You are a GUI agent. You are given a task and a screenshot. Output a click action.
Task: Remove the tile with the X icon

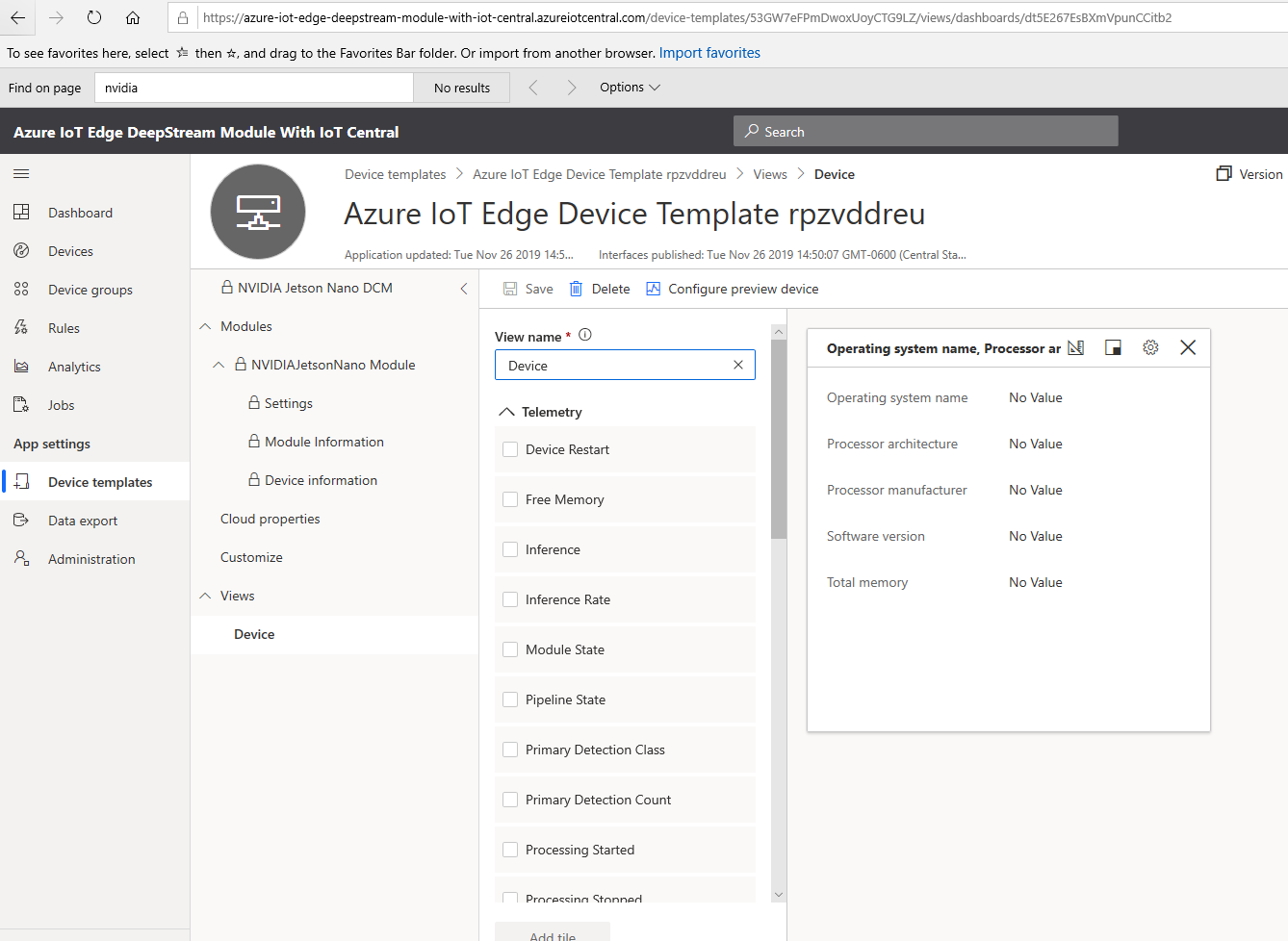click(1188, 347)
